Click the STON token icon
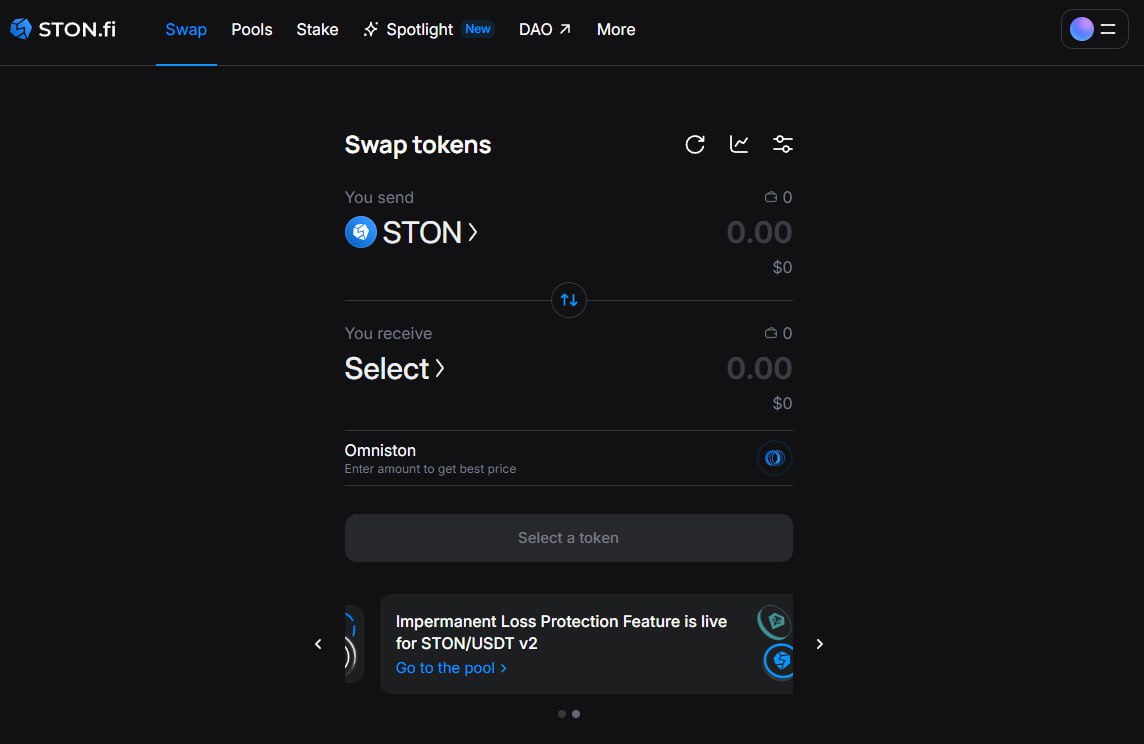 (x=361, y=232)
